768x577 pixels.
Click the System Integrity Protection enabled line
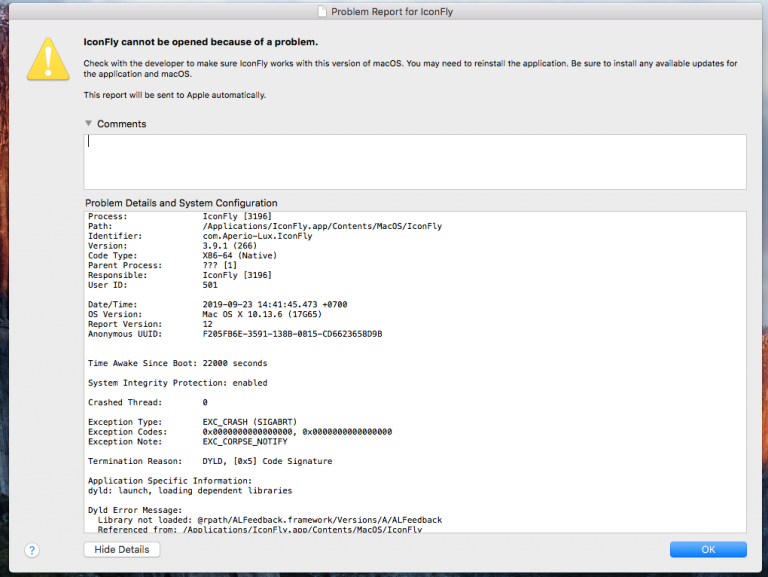click(x=178, y=383)
